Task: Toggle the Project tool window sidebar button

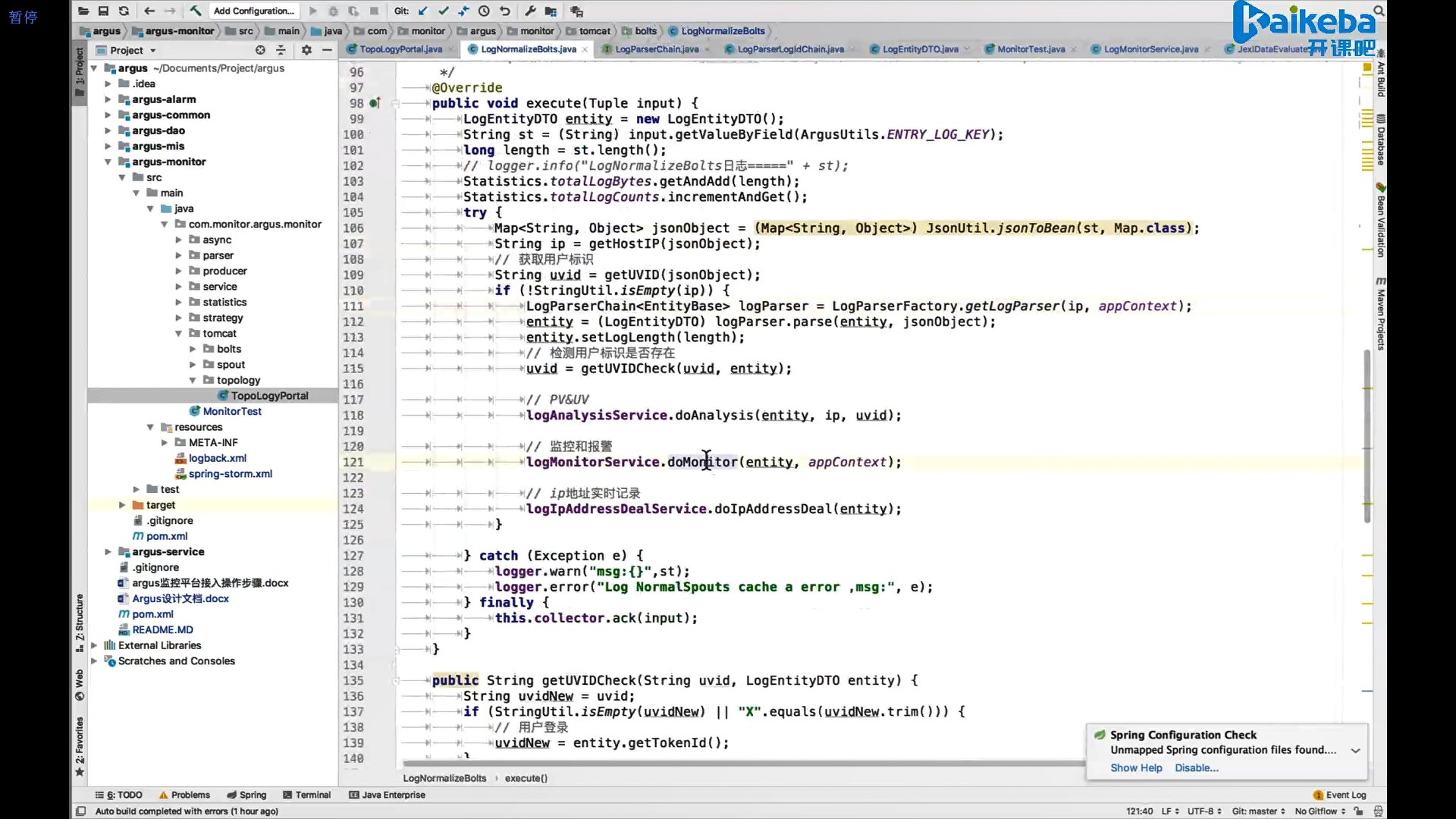Action: (x=79, y=72)
